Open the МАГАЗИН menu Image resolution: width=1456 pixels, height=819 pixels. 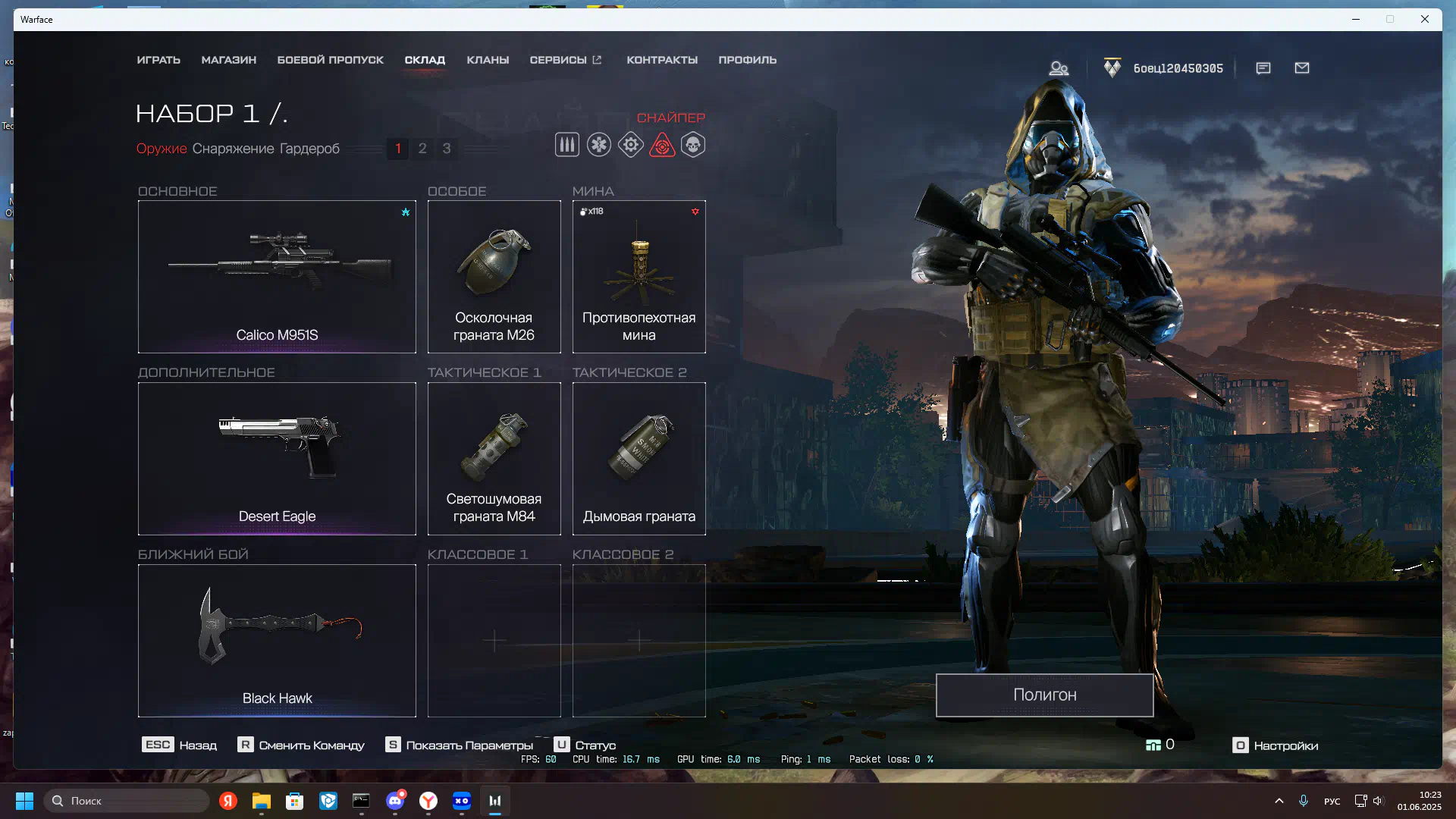click(229, 60)
